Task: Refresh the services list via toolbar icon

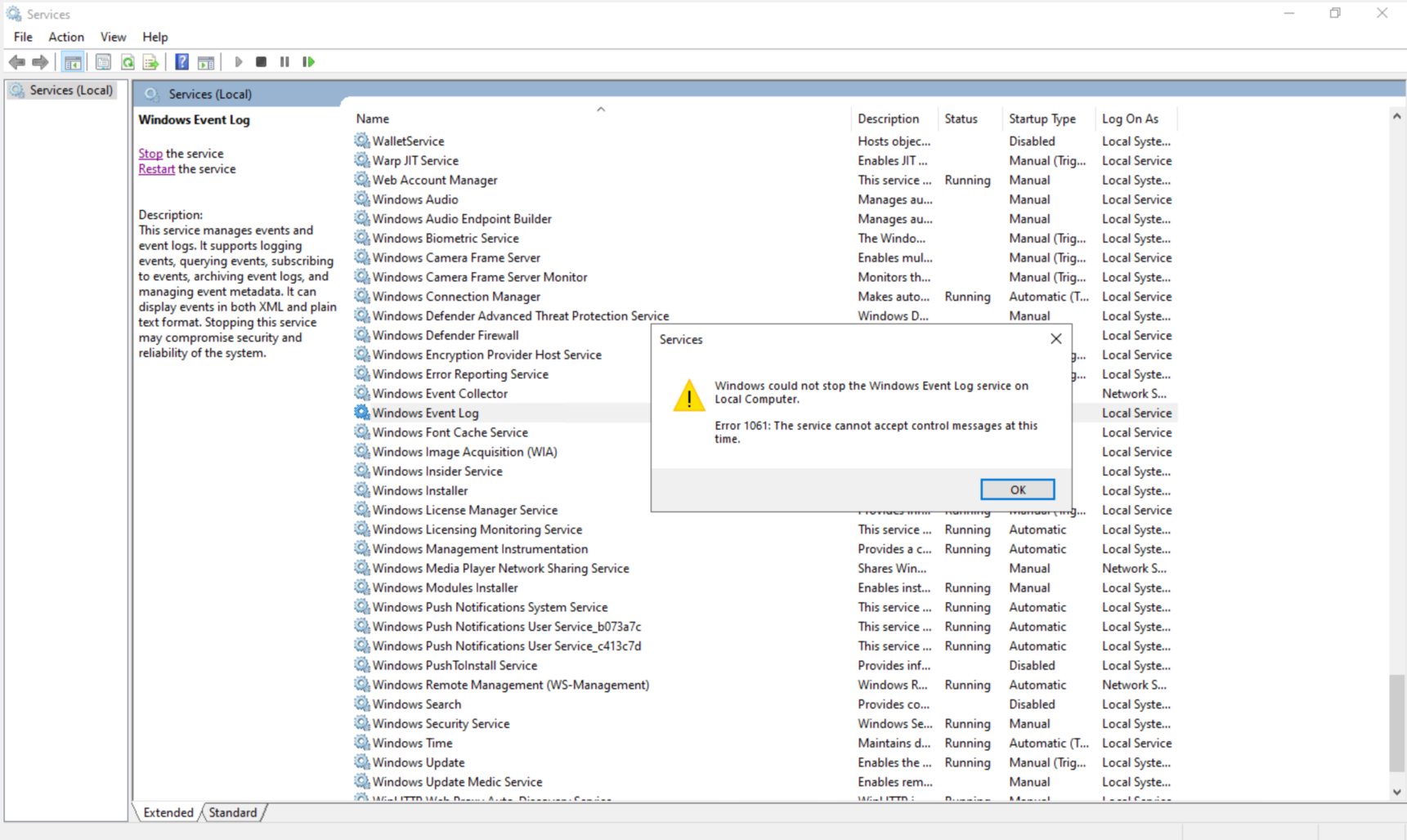Action: (x=128, y=62)
